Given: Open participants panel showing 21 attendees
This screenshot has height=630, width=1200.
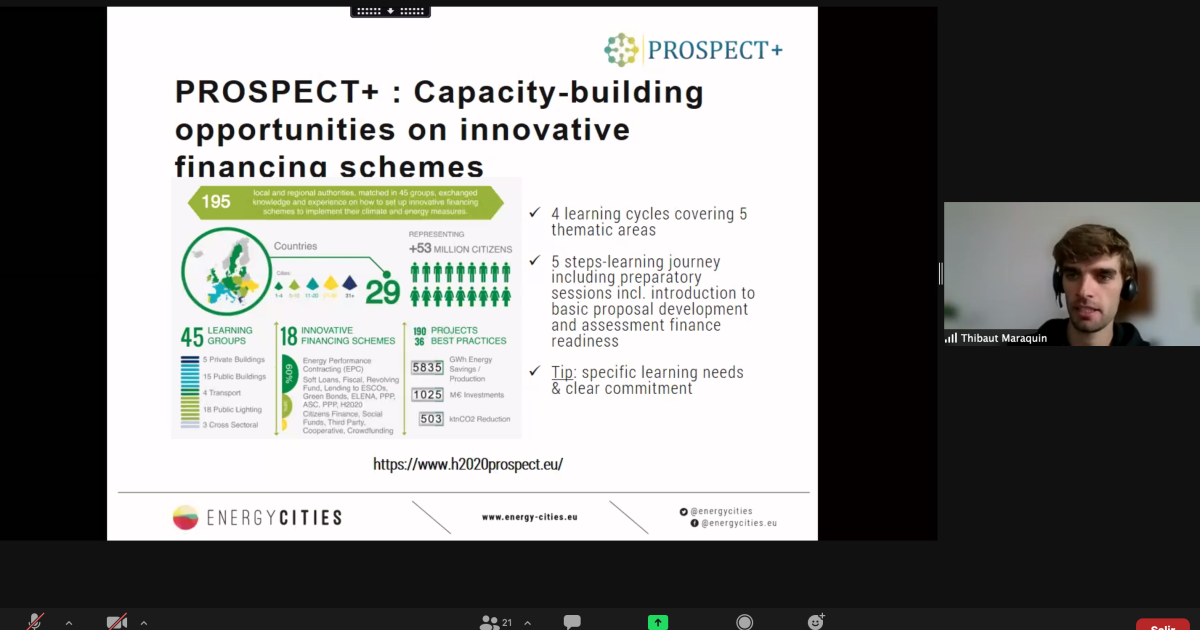Looking at the screenshot, I should pos(497,622).
